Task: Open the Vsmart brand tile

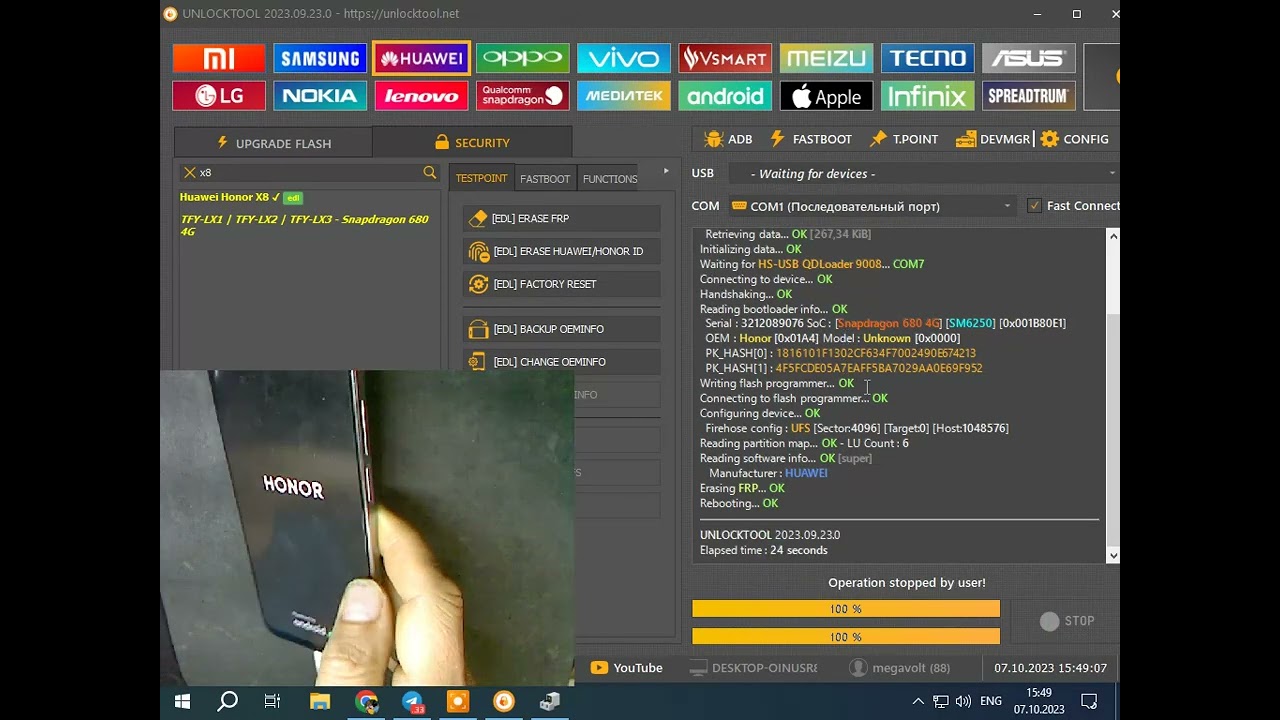Action: (x=725, y=58)
